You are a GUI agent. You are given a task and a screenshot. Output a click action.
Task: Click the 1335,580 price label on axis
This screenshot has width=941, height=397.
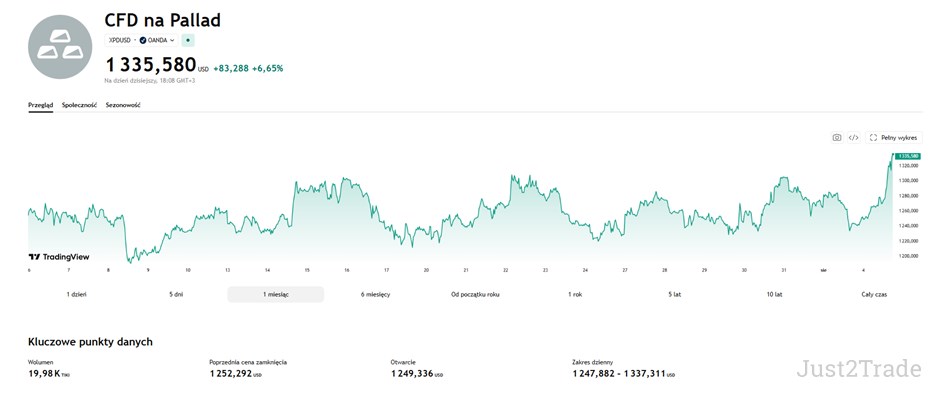[908, 156]
